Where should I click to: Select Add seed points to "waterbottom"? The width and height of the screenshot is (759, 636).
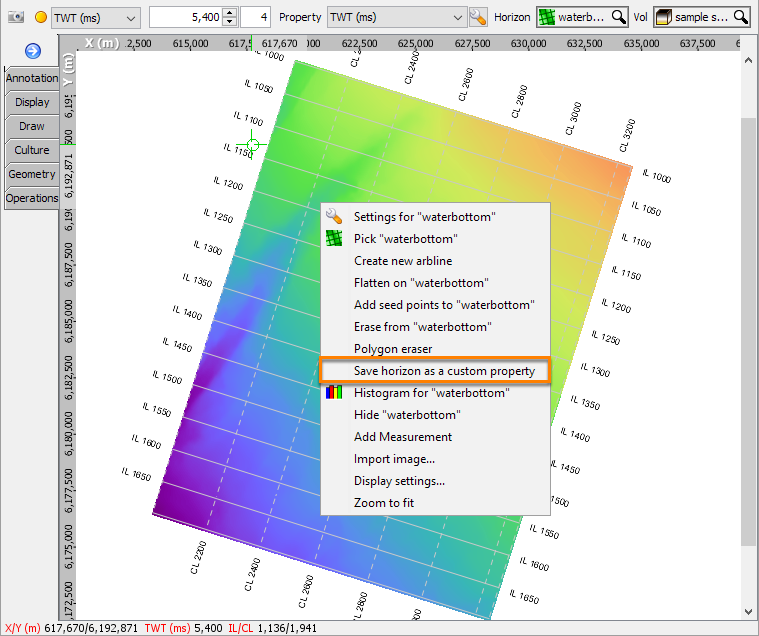point(435,304)
